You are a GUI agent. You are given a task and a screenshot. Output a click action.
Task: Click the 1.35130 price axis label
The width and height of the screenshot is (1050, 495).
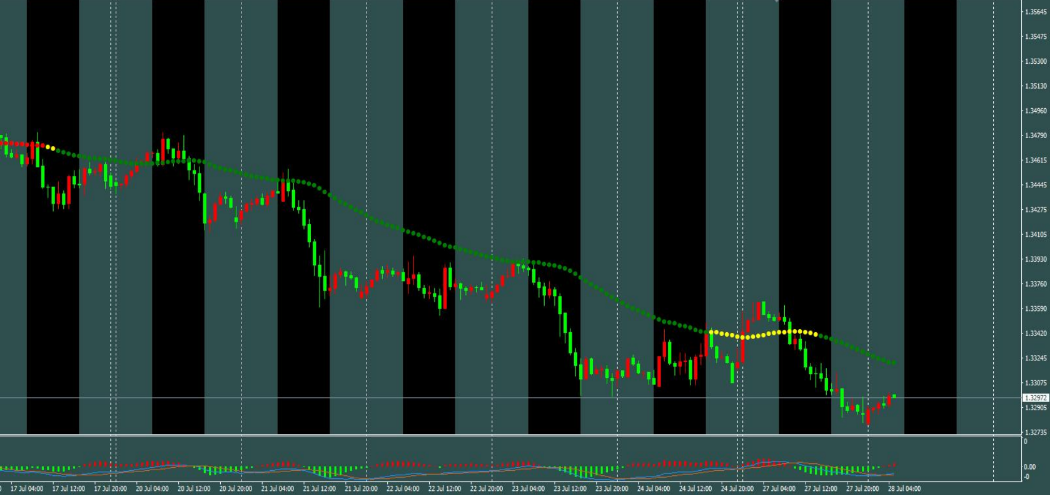click(x=1036, y=86)
